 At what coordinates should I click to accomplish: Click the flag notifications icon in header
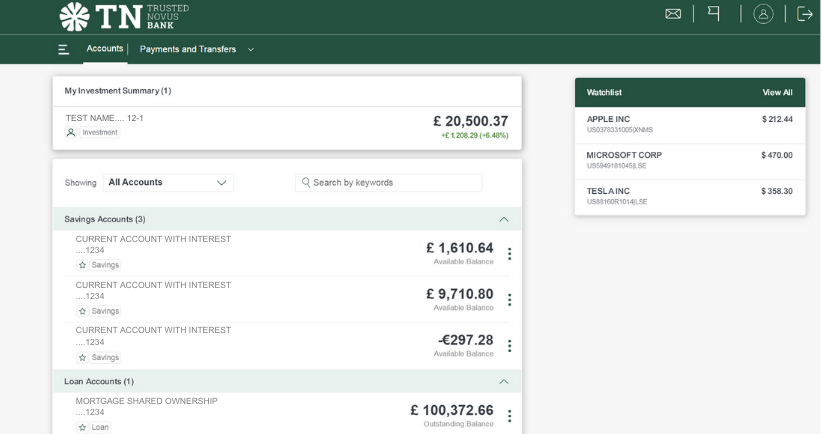coord(714,14)
